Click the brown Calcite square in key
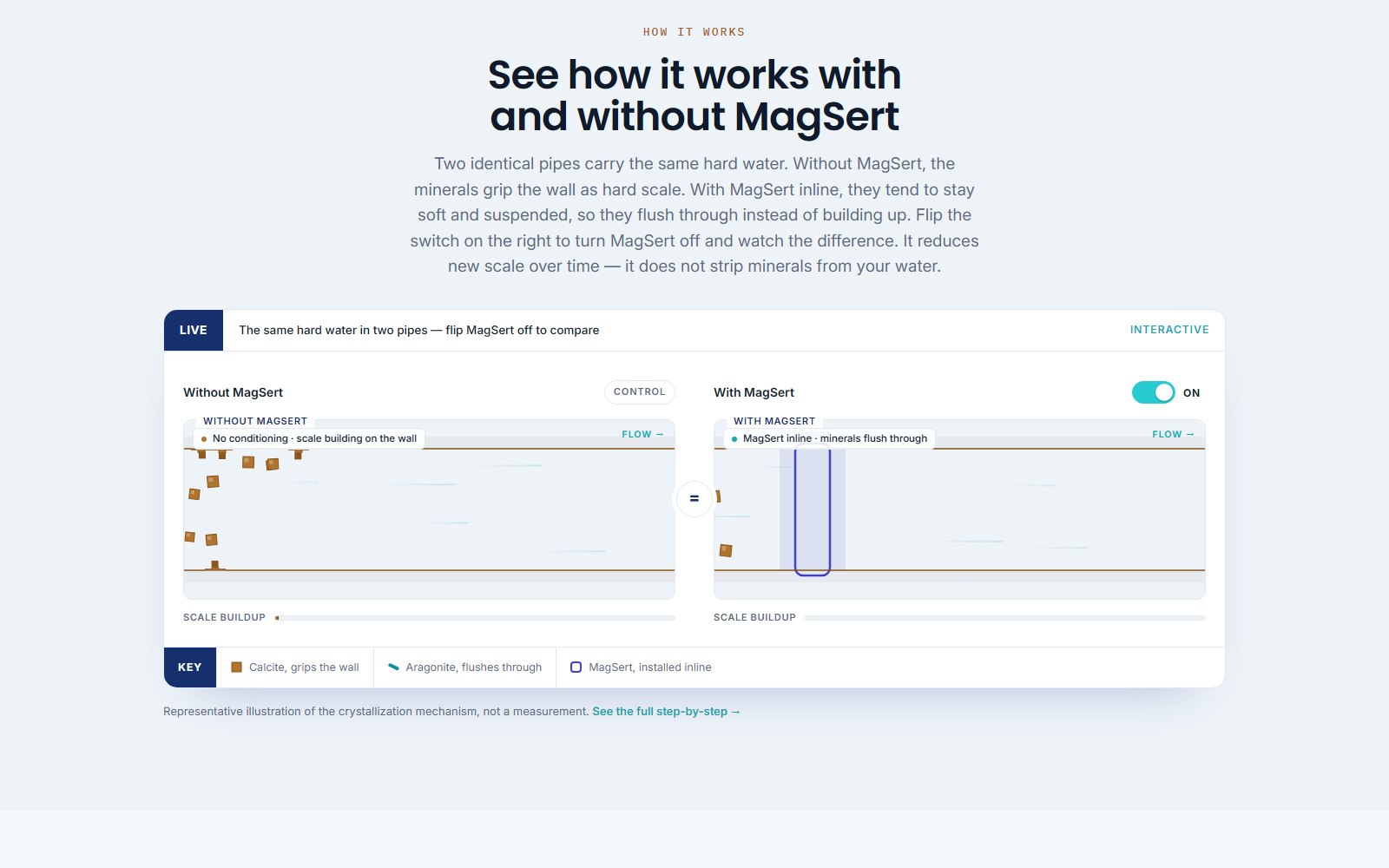This screenshot has width=1389, height=868. [236, 667]
